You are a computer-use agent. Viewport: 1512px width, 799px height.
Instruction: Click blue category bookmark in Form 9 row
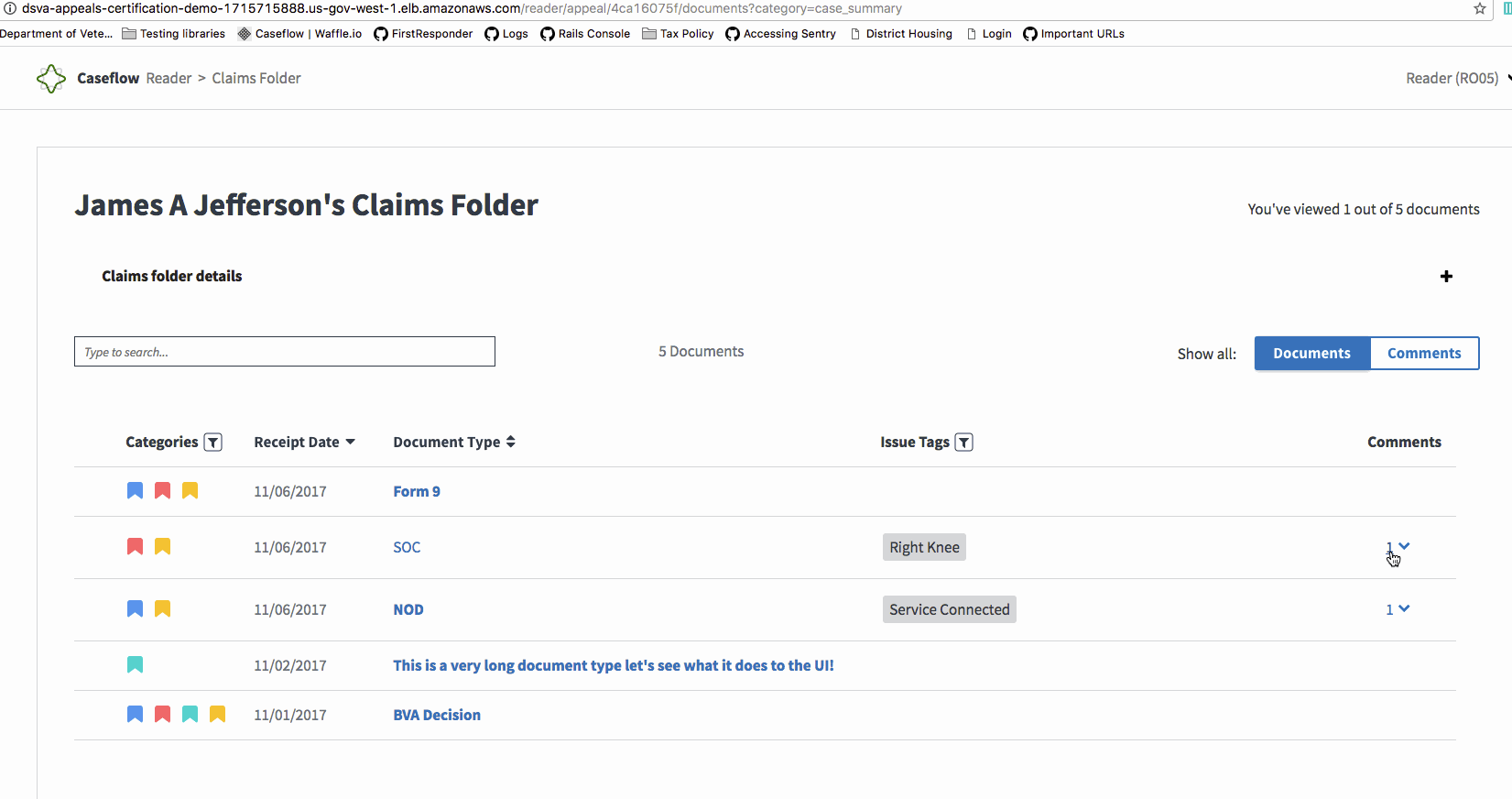tap(135, 491)
